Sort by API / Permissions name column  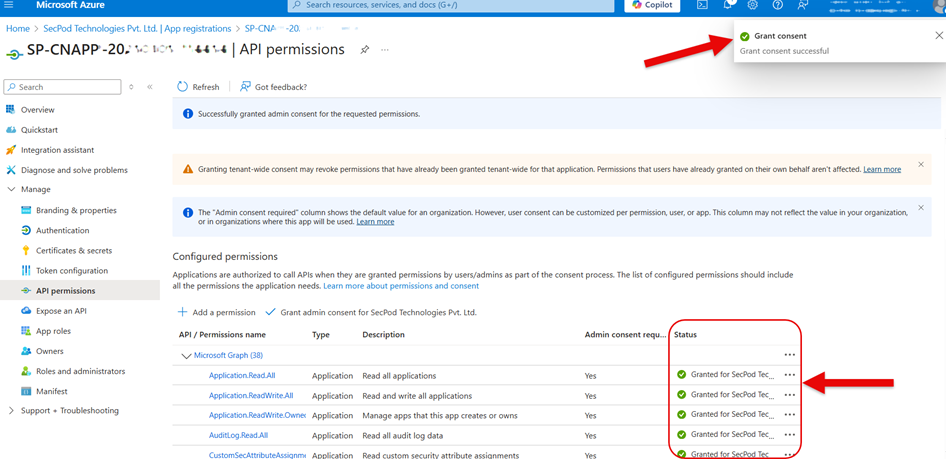tap(222, 335)
